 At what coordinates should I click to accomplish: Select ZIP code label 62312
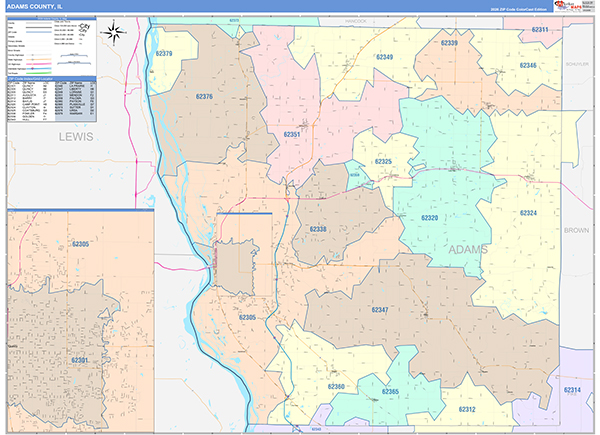[467, 409]
